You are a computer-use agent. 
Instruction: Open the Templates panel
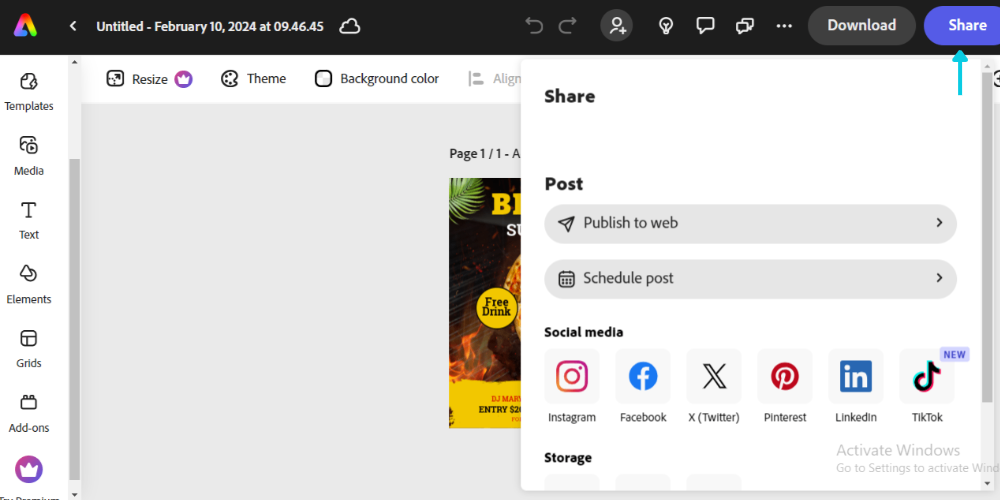tap(29, 92)
